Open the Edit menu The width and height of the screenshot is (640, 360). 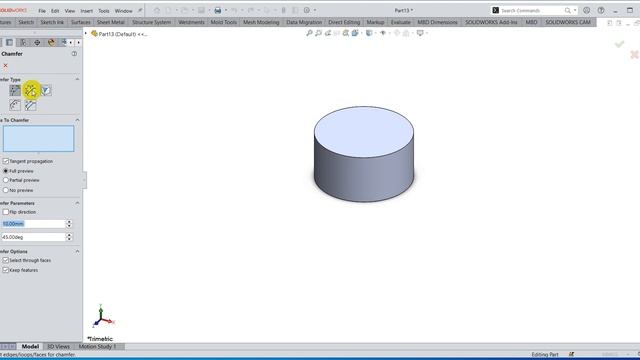point(55,11)
